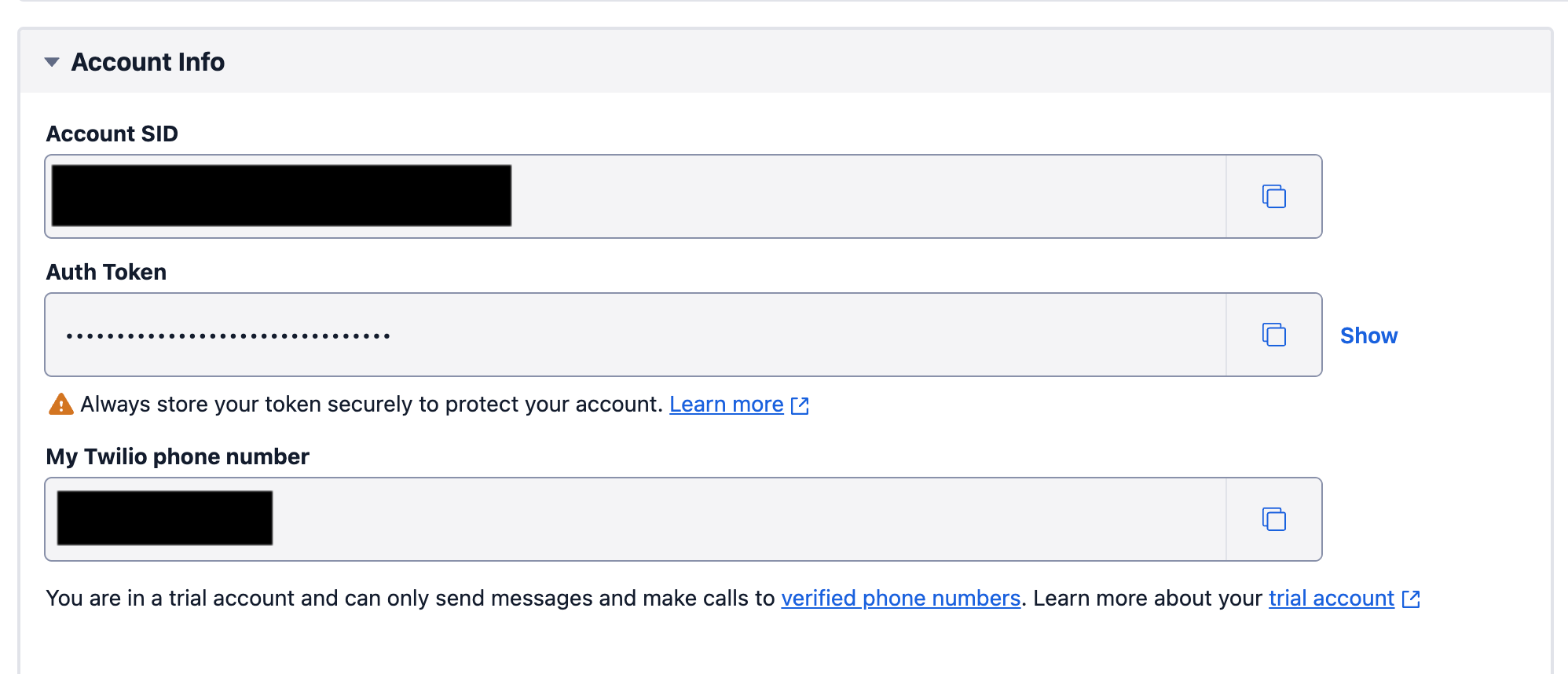Show the hidden Auth Token
The image size is (1568, 674).
(1368, 335)
